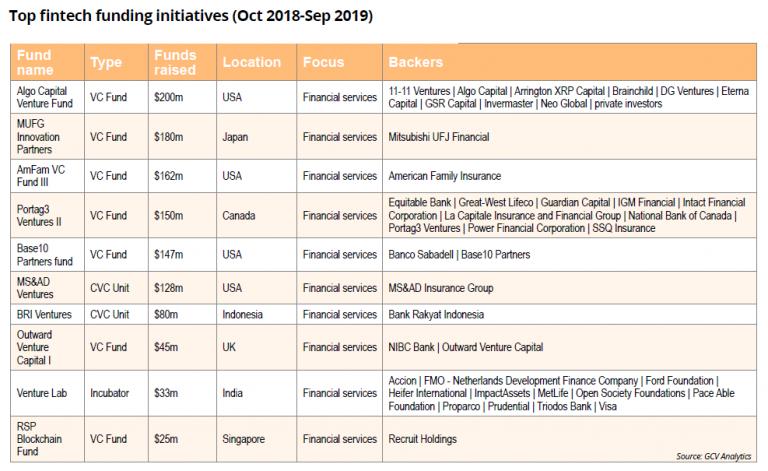This screenshot has width=768, height=471.
Task: Select the MS&AD Insurance Group backer cell
Action: click(440, 289)
